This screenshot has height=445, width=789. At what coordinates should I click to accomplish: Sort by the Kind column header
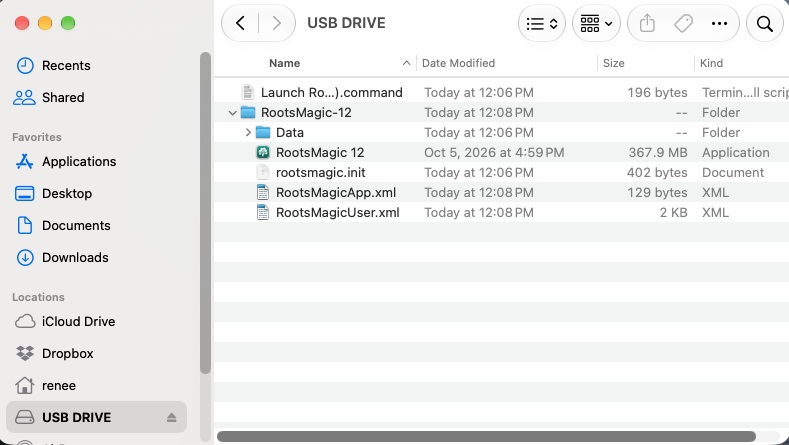pos(711,63)
